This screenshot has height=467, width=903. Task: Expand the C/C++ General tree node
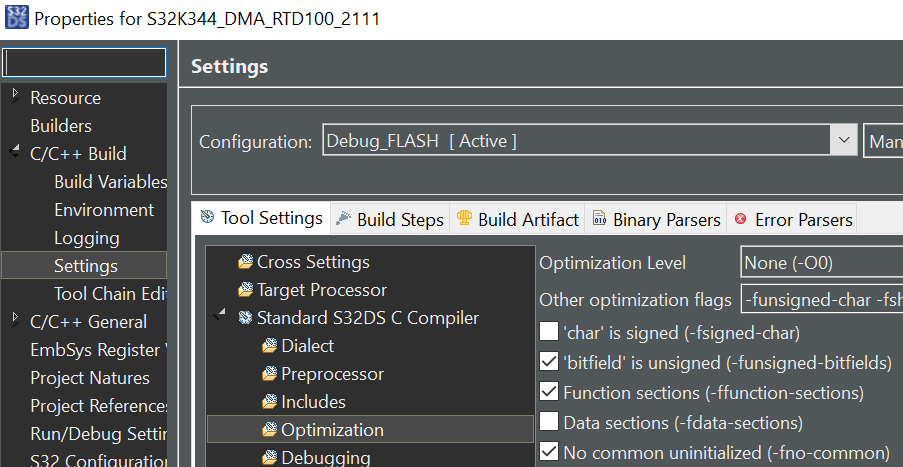[15, 321]
